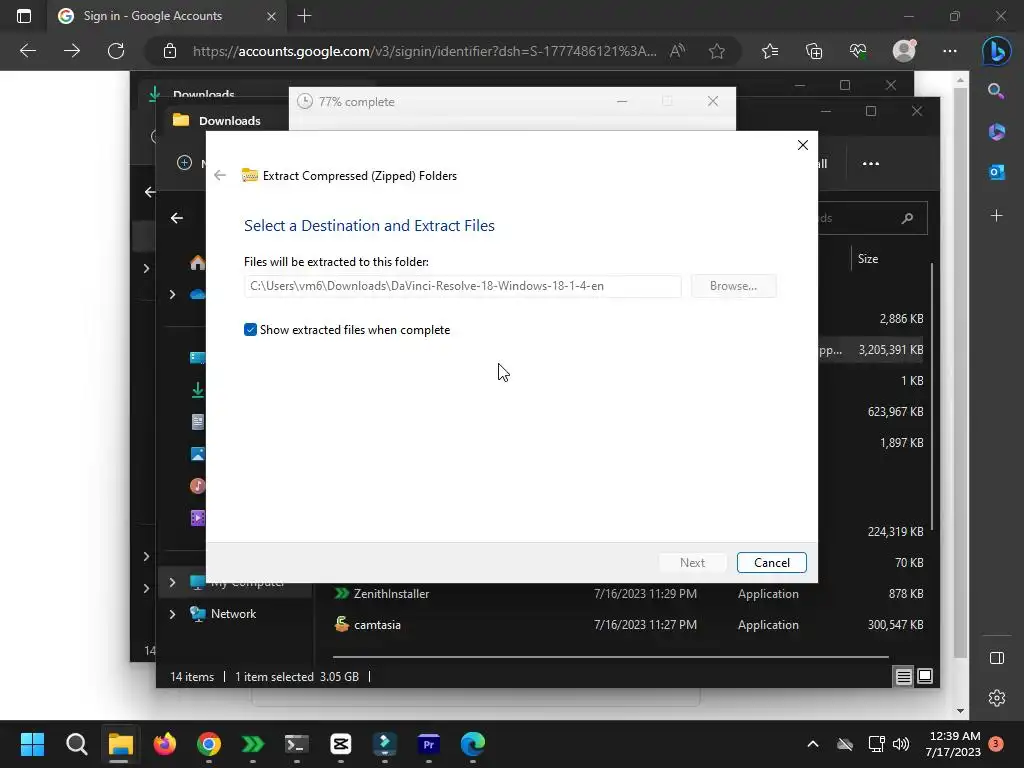The image size is (1024, 768).
Task: Open the Downloads quick access icon
Action: click(197, 391)
